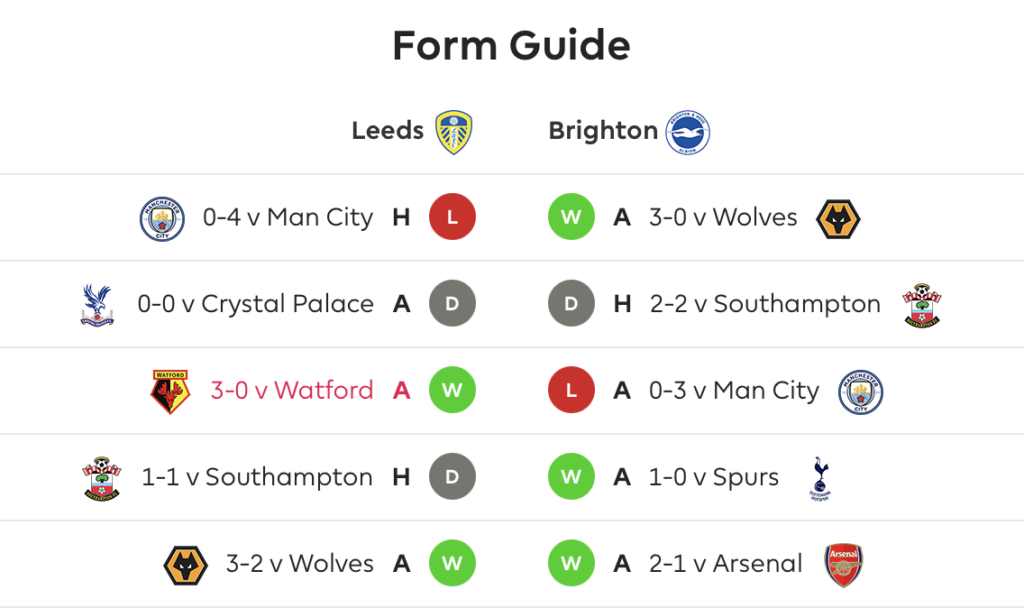Click the Southampton badge beside 2-2 result
Screen dimensions: 1024x608
(x=921, y=305)
